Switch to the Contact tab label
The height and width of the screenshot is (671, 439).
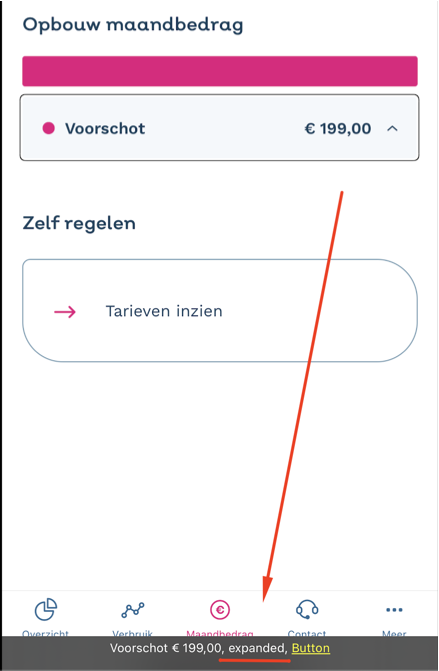[x=307, y=633]
